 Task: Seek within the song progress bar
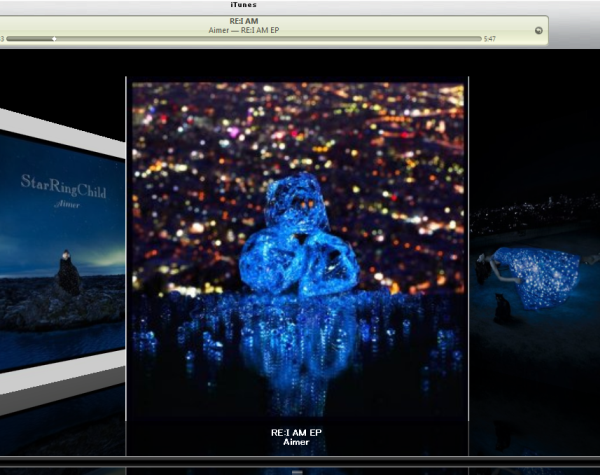tap(244, 39)
